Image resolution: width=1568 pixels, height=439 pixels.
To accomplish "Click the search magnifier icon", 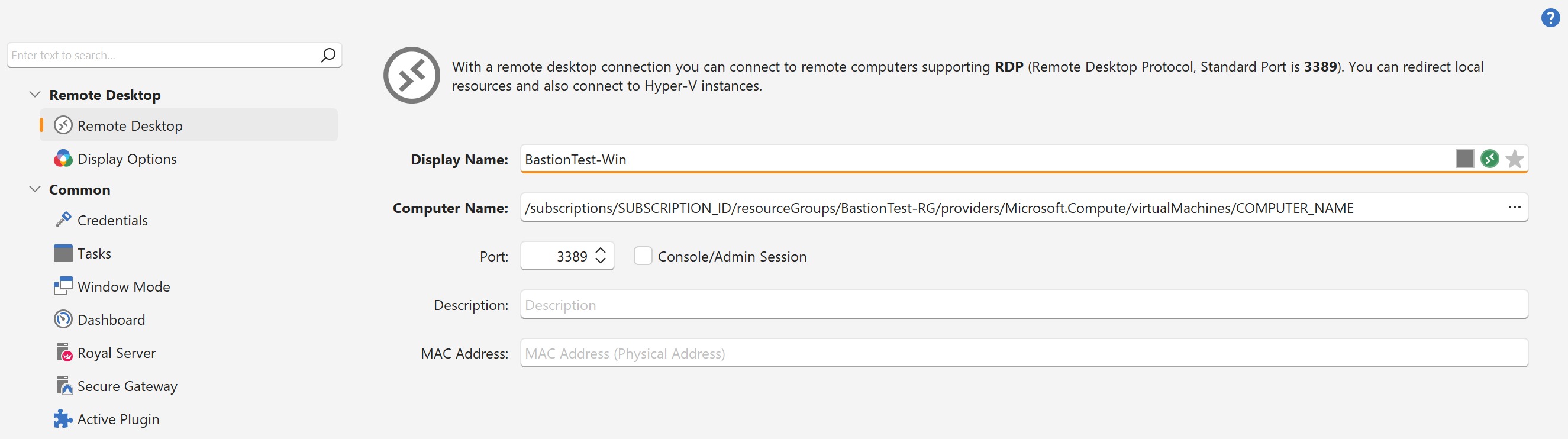I will pyautogui.click(x=327, y=56).
